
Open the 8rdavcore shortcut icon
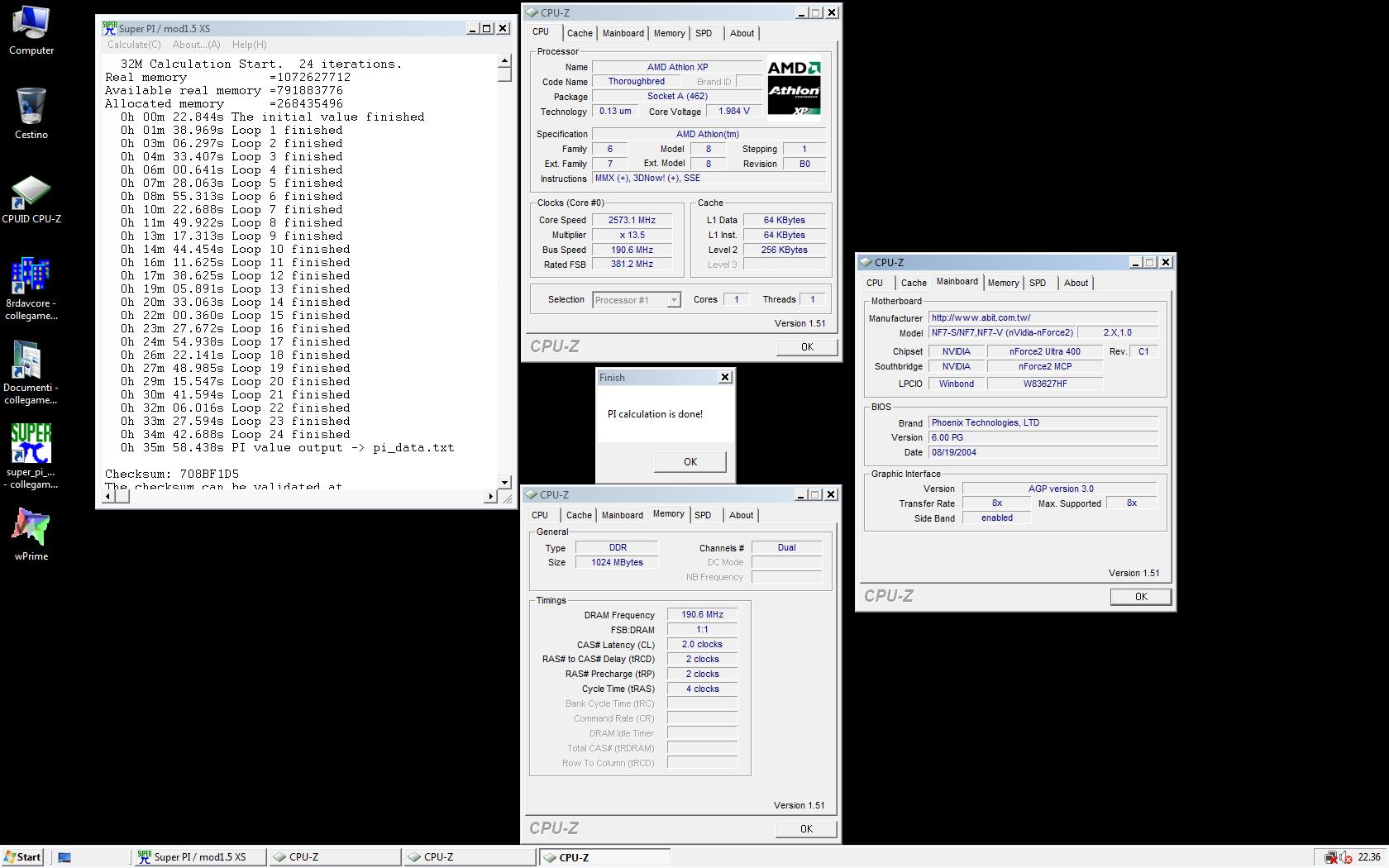pos(31,289)
